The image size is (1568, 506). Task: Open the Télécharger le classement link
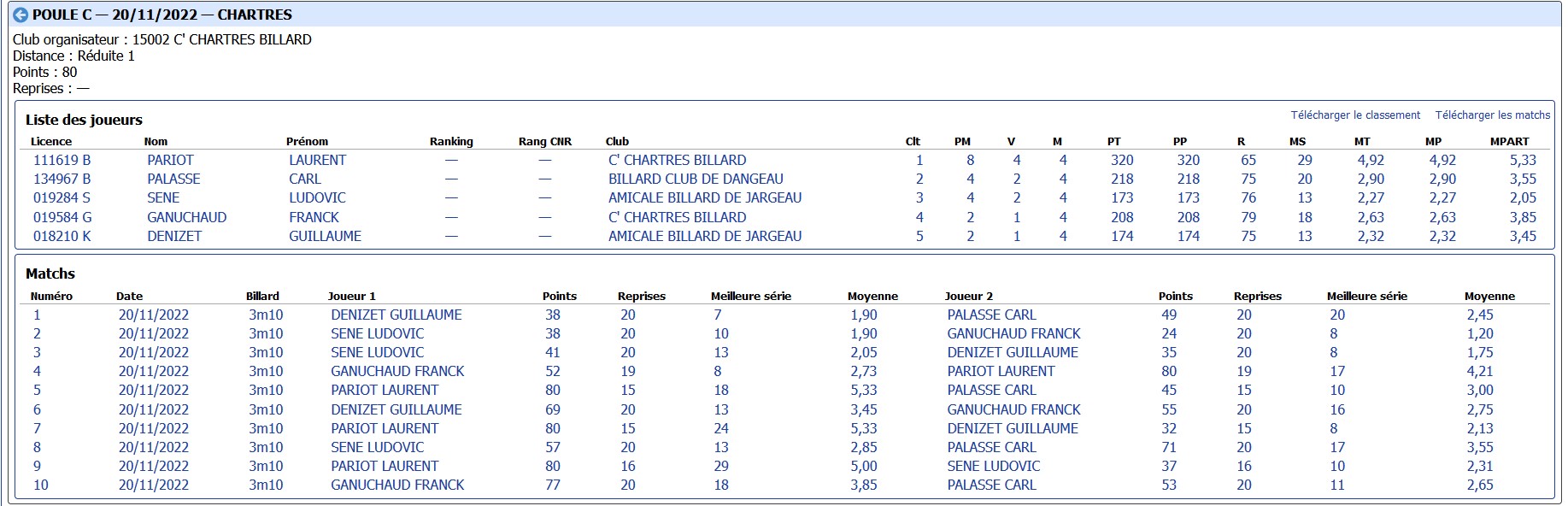[x=1355, y=115]
